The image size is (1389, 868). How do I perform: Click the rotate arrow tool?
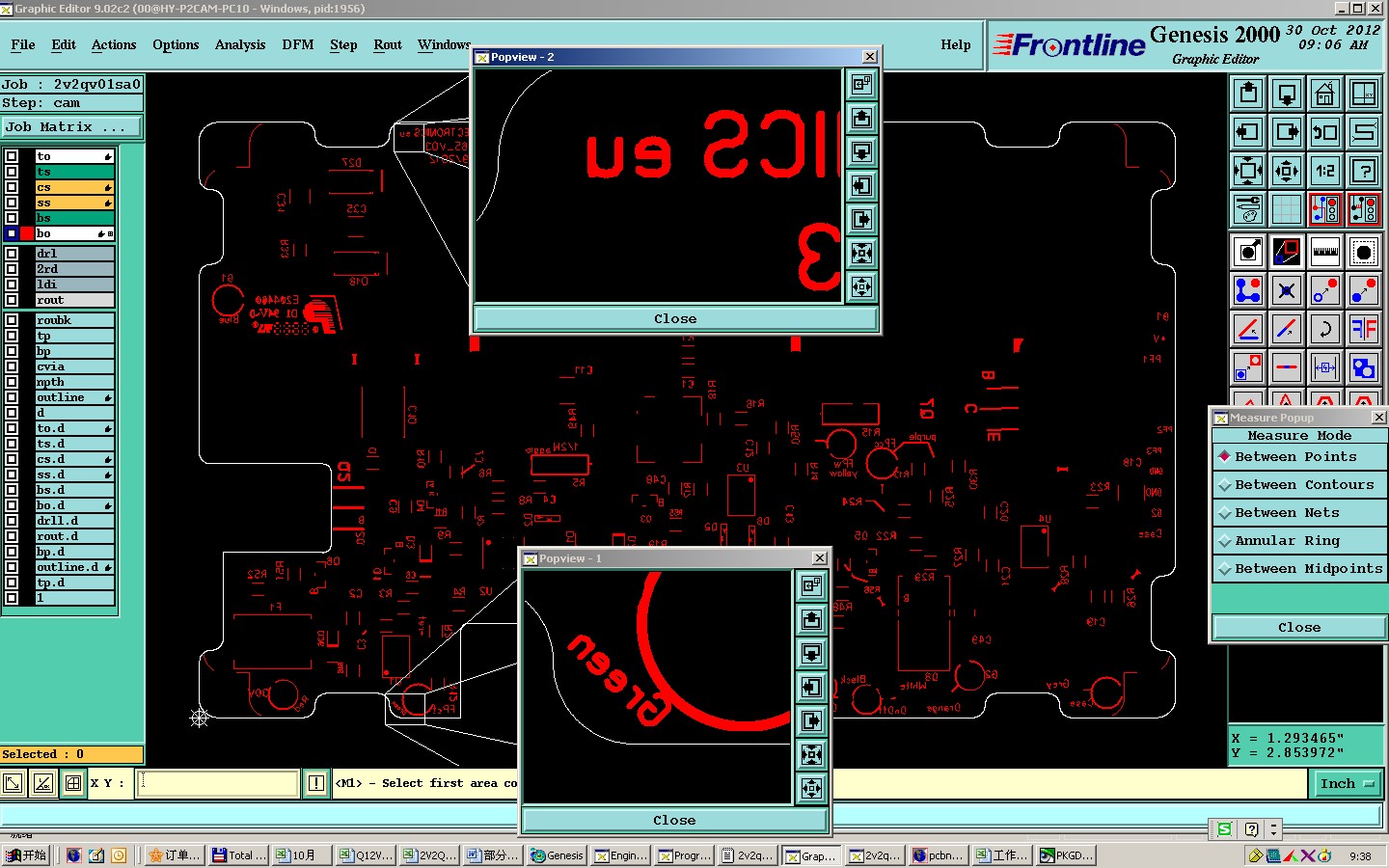[1325, 329]
